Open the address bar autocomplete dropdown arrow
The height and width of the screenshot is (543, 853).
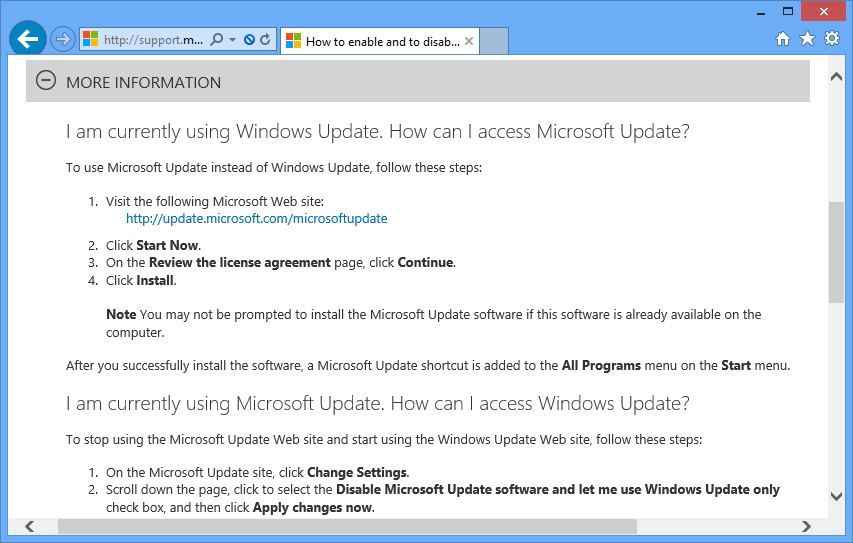pos(233,40)
